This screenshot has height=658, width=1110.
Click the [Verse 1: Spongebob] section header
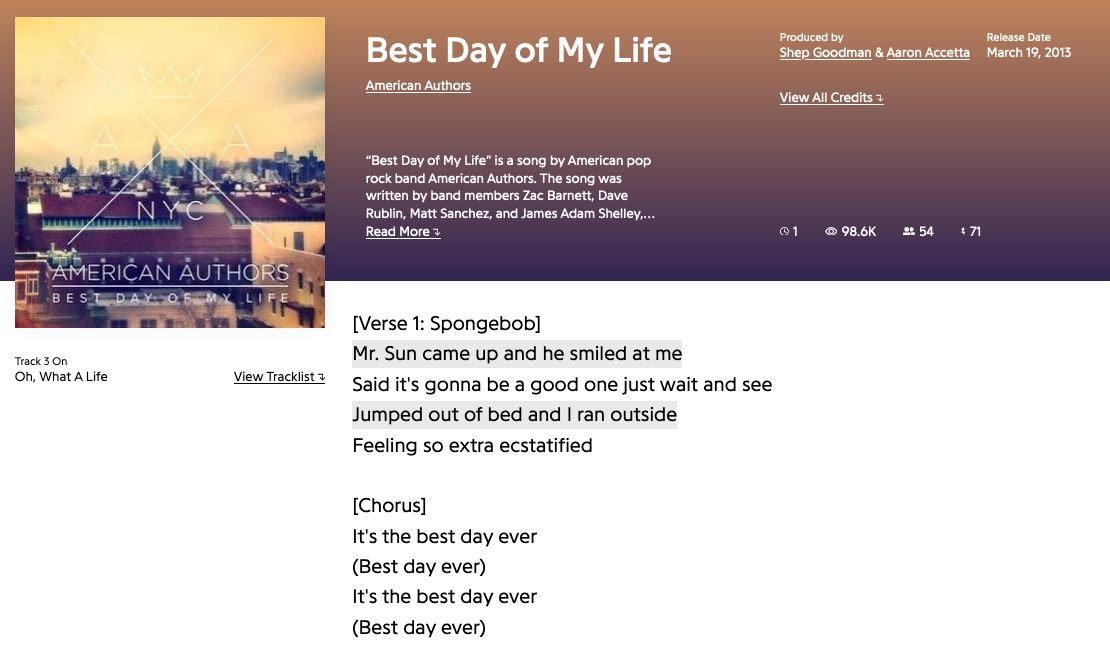click(x=445, y=322)
